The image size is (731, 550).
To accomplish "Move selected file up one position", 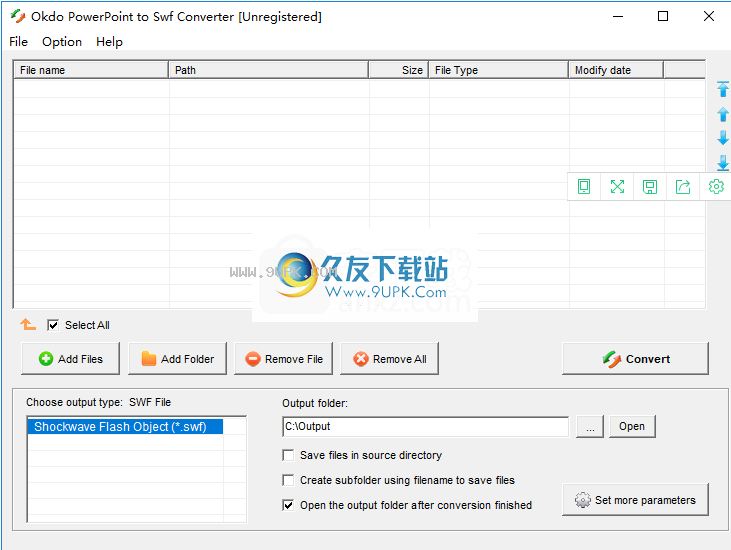I will pos(723,114).
